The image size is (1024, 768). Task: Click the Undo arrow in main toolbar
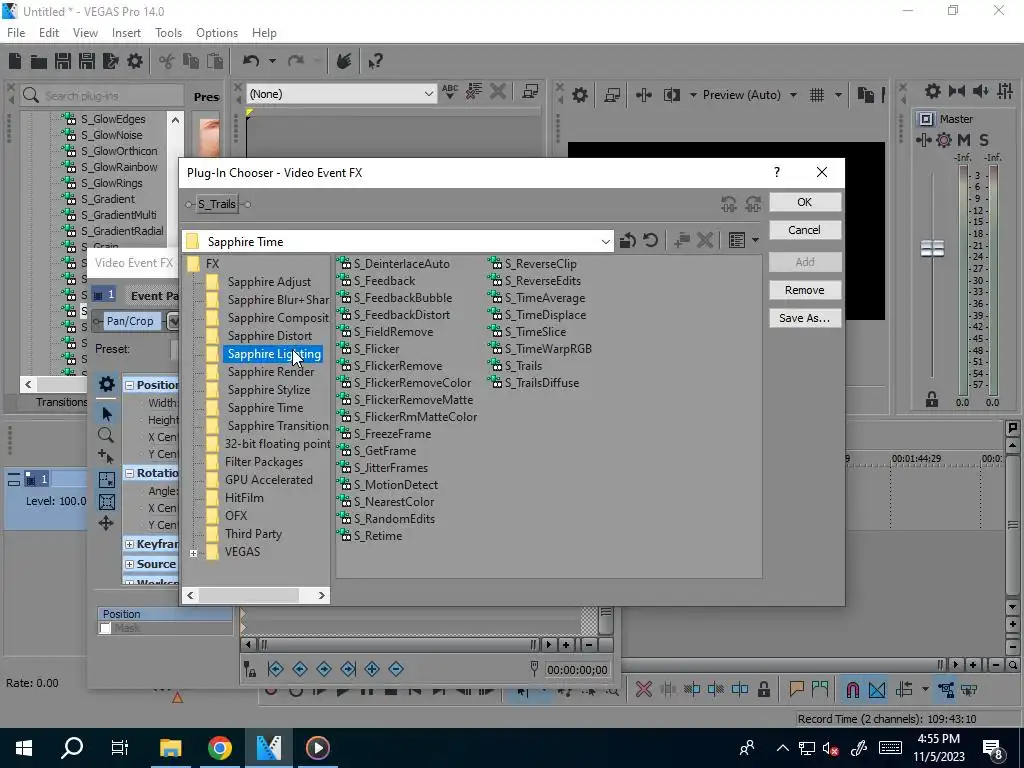click(251, 61)
